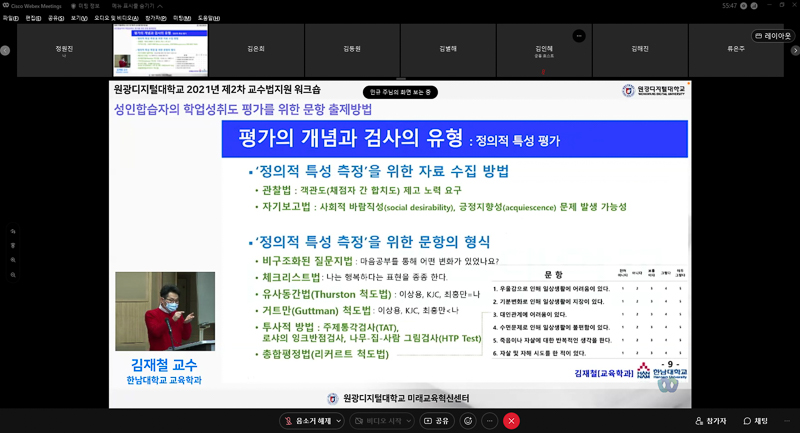Open the 레이아웃 layout button
This screenshot has width=800, height=433.
pyautogui.click(x=773, y=36)
